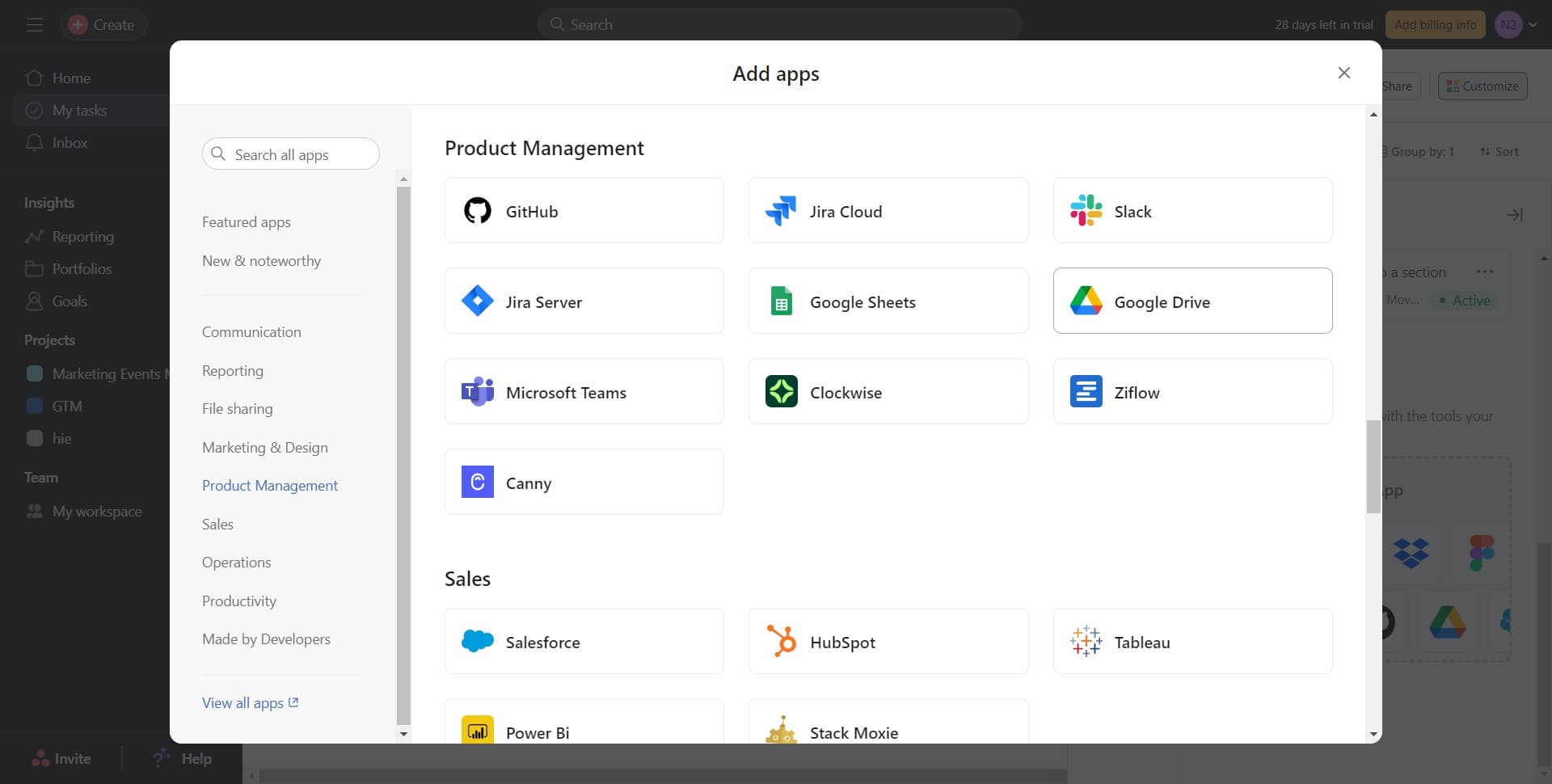1552x784 pixels.
Task: Open the View all apps link
Action: coord(250,702)
